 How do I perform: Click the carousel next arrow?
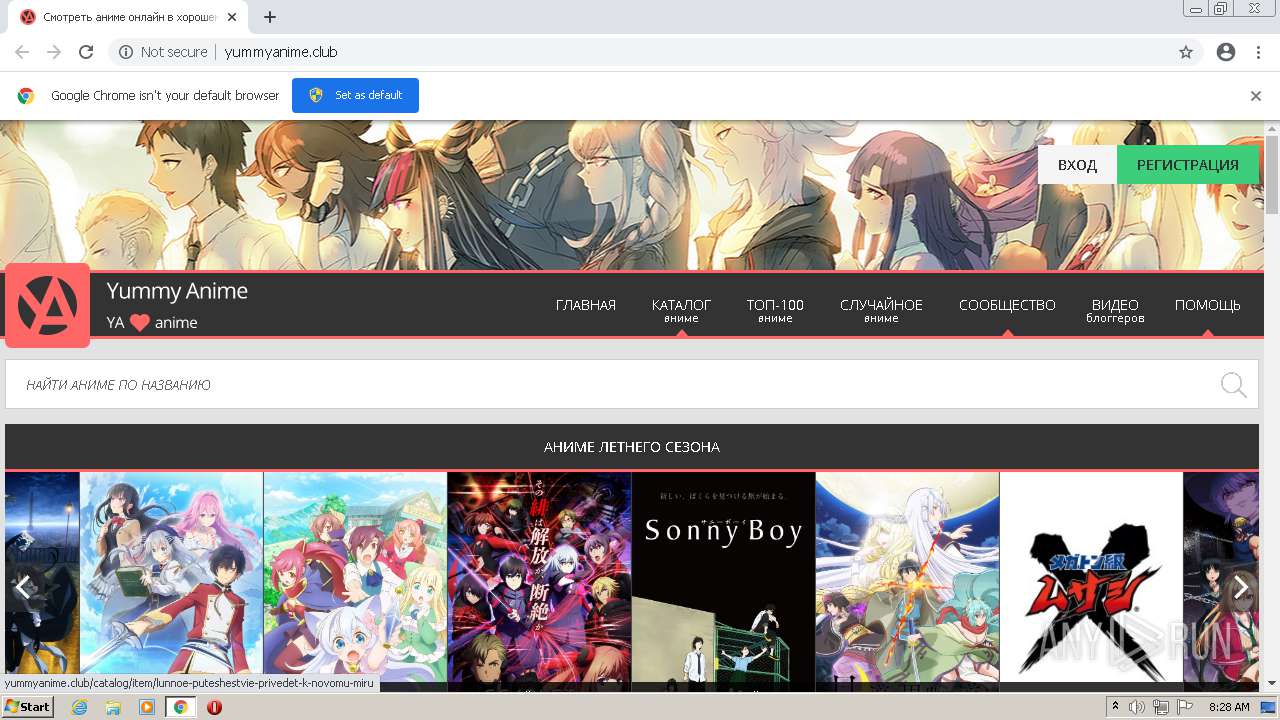(x=1241, y=587)
